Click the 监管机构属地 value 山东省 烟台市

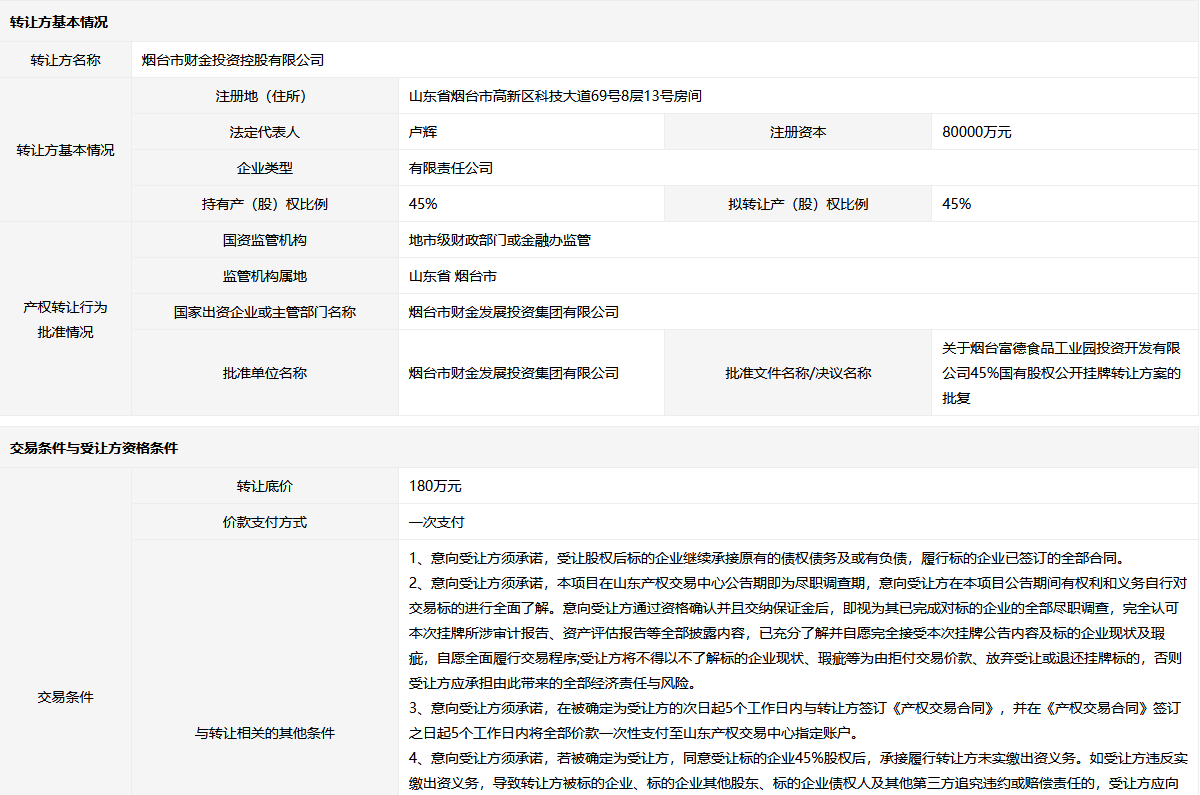tap(453, 276)
